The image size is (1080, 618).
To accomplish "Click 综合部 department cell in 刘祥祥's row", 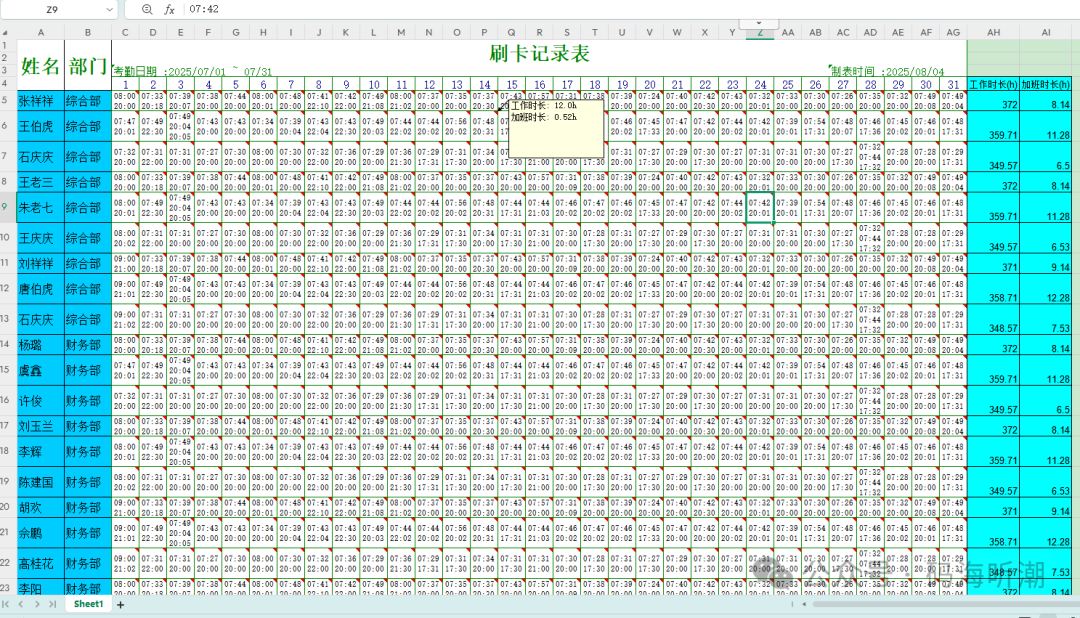I will (87, 263).
